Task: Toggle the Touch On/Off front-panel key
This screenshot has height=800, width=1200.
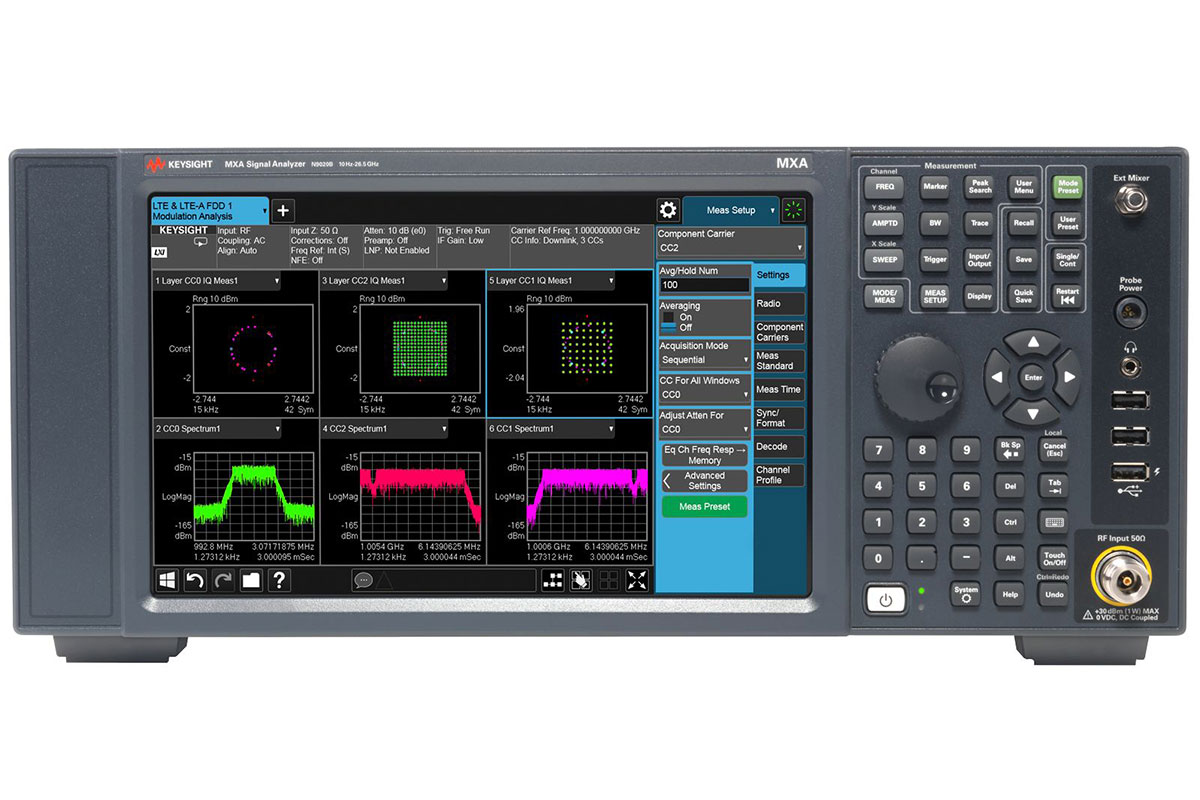Action: point(1054,558)
